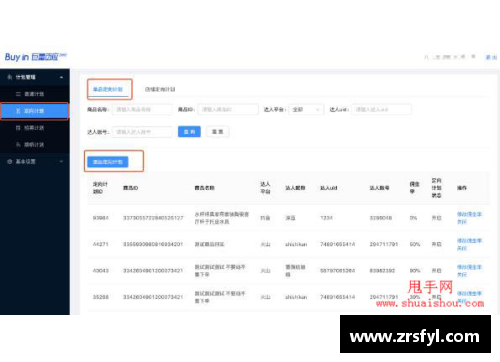Click the Buy in logo

(36, 57)
